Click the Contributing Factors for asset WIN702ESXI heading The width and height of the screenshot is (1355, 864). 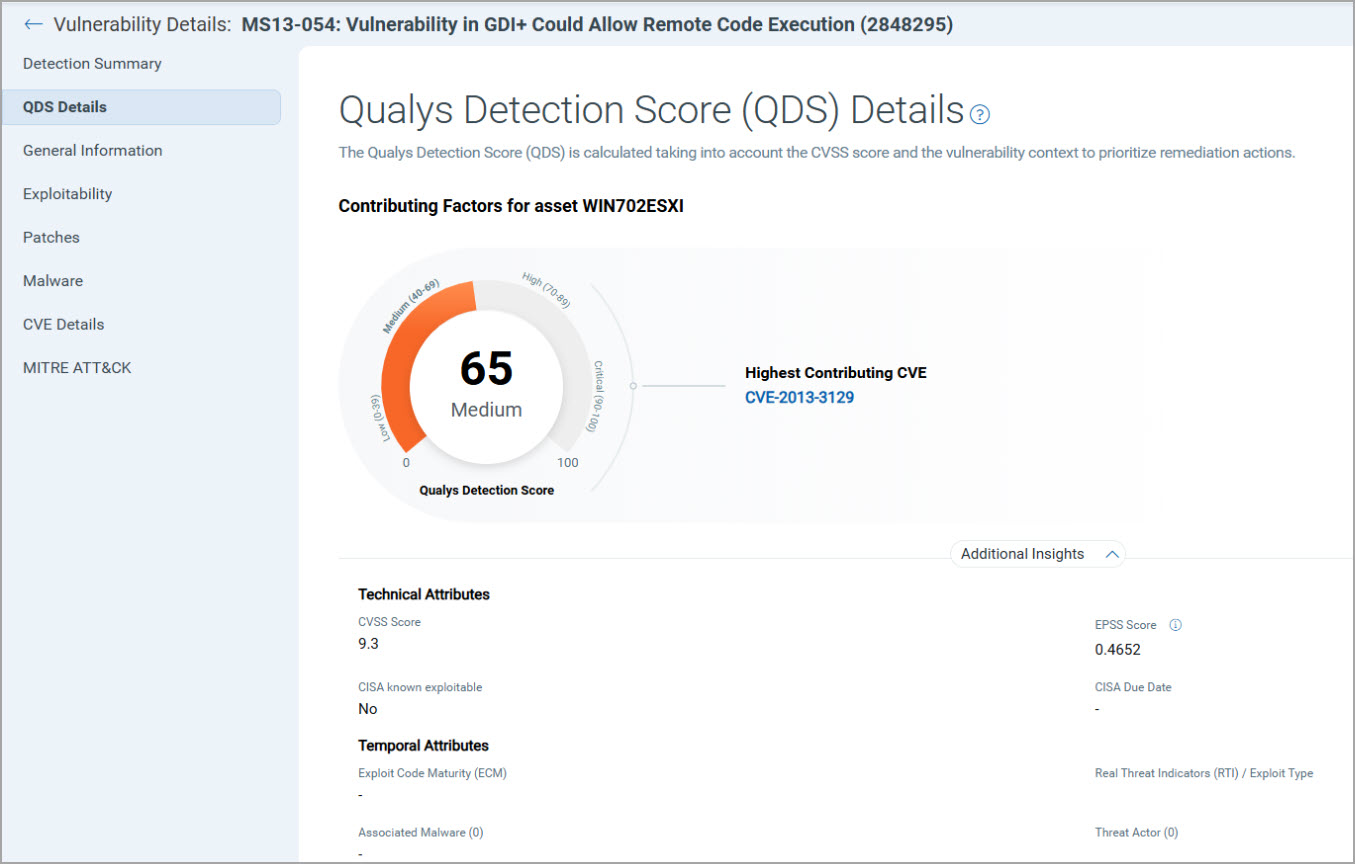tap(511, 207)
